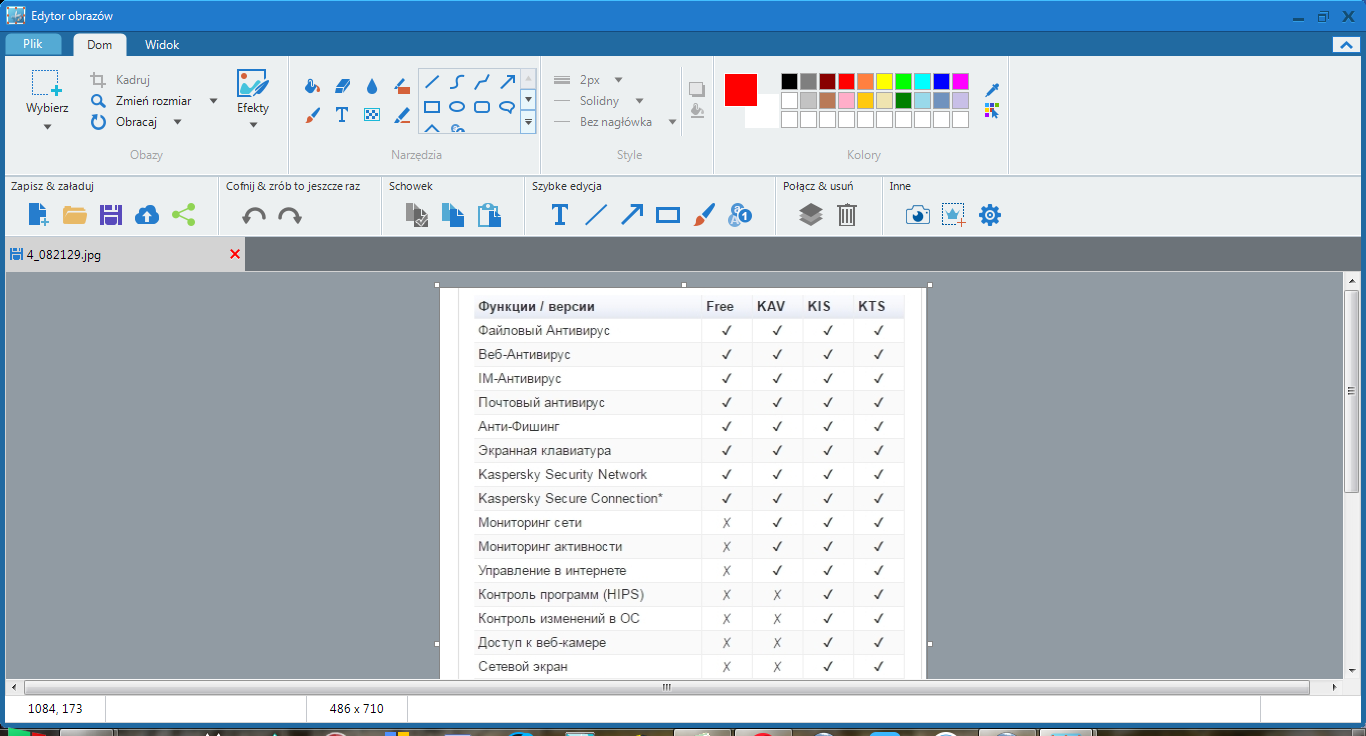The width and height of the screenshot is (1366, 736).
Task: Click the green share icon
Action: pyautogui.click(x=183, y=214)
